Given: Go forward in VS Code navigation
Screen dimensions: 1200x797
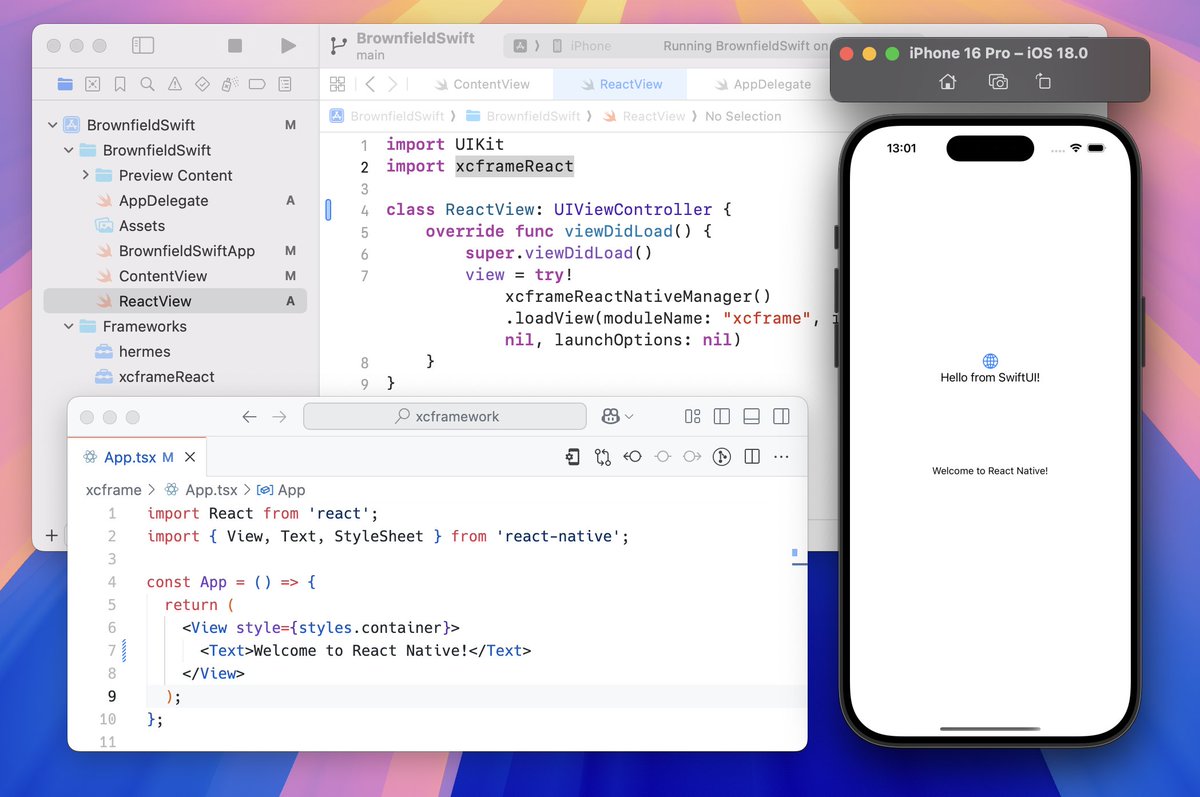Looking at the screenshot, I should (279, 417).
